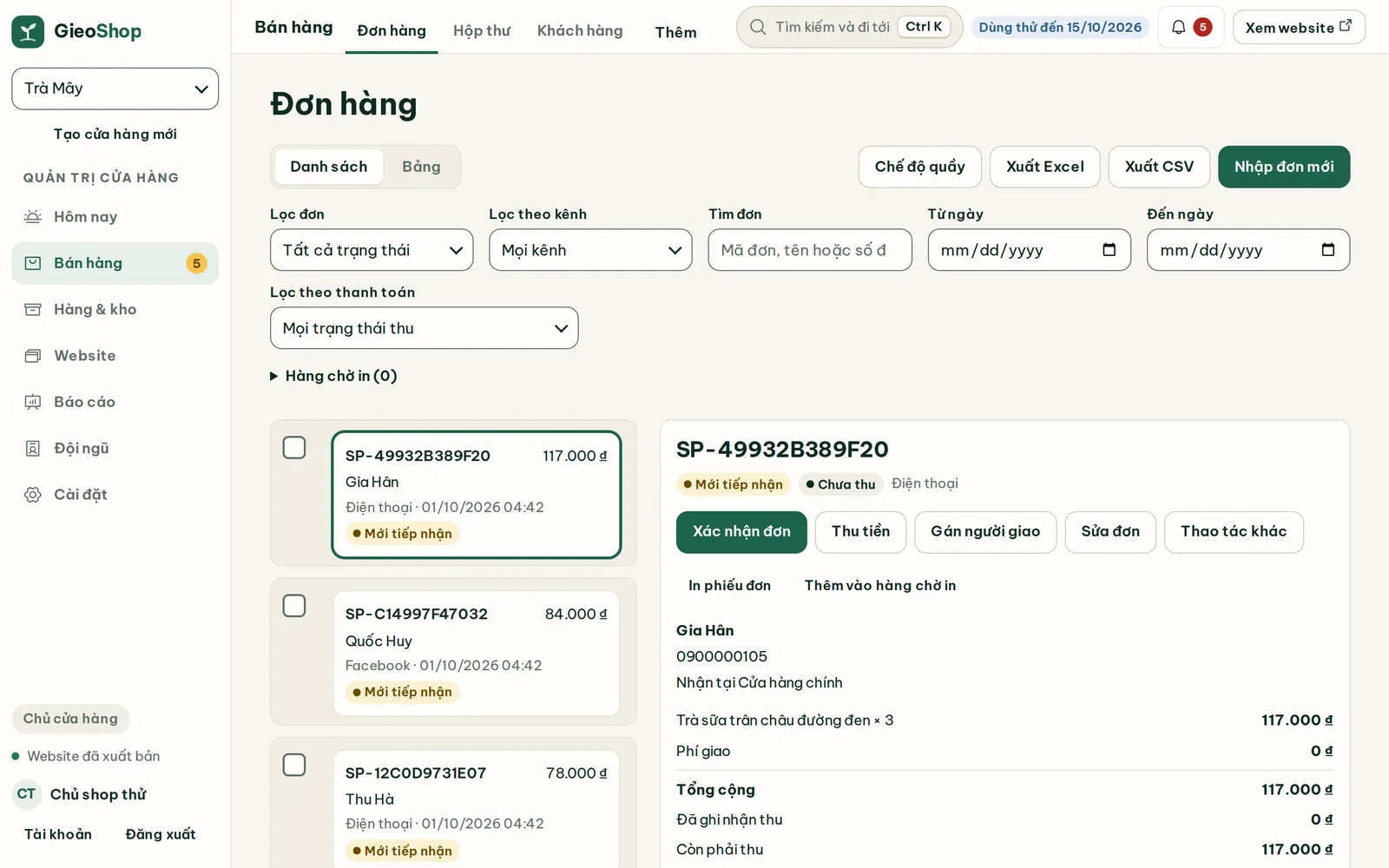
Task: Select the Danh sách view tab
Action: coord(329,167)
